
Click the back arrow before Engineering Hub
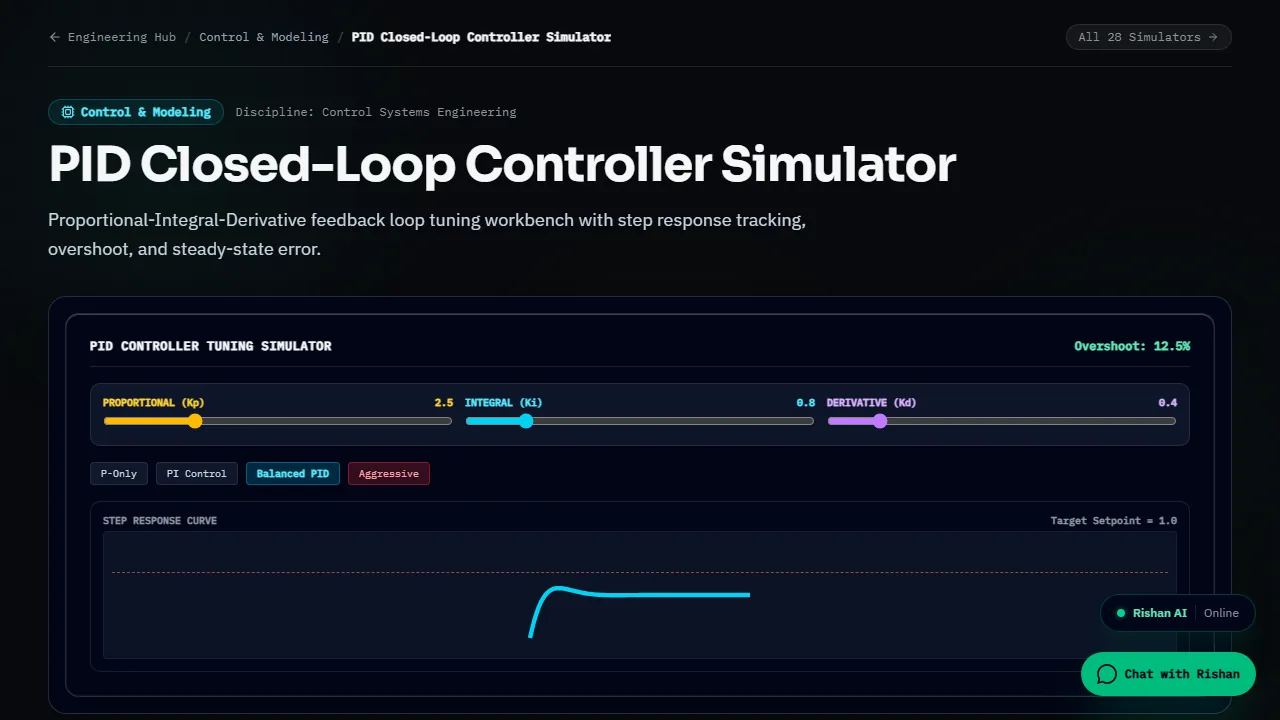point(54,37)
